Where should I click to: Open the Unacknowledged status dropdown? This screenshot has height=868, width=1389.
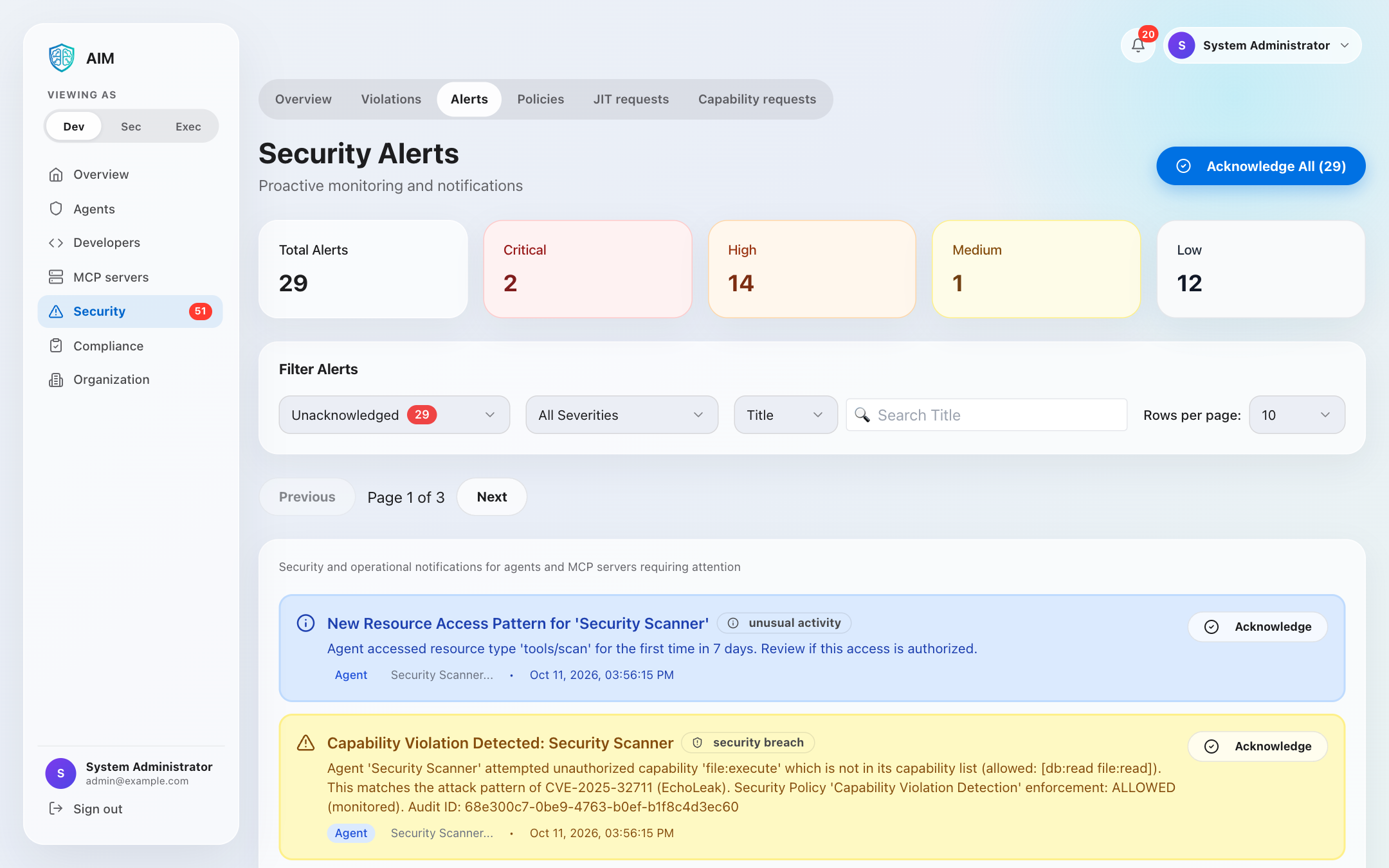[x=394, y=415]
